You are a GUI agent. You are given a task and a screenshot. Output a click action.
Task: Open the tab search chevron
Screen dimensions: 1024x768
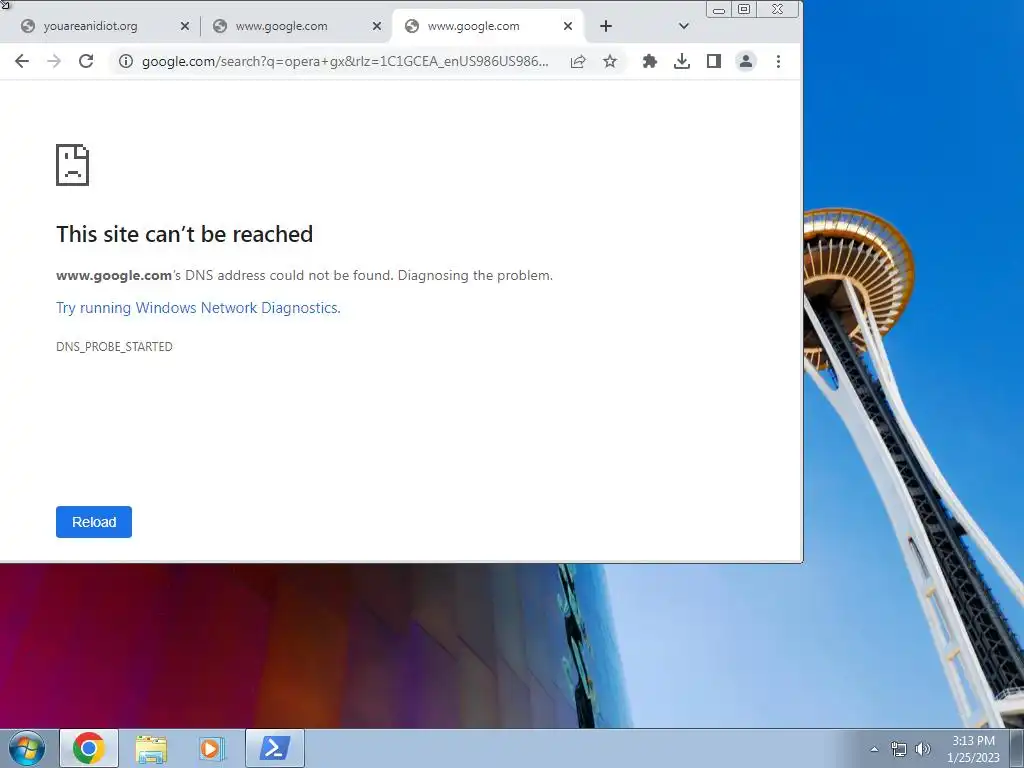pyautogui.click(x=684, y=26)
